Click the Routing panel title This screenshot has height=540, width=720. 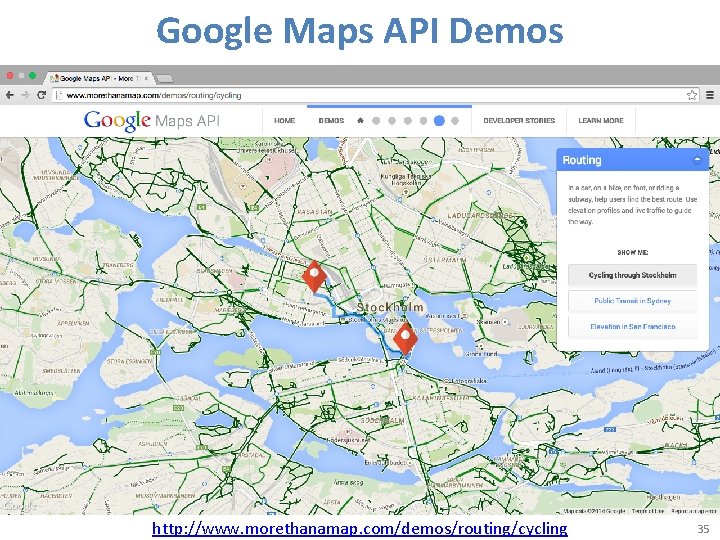(x=582, y=160)
